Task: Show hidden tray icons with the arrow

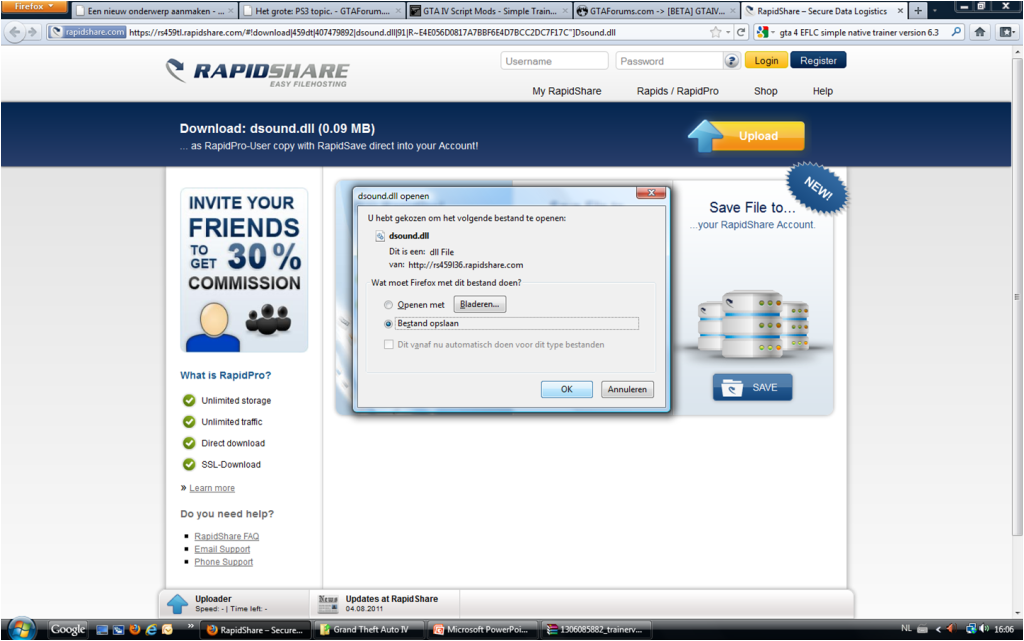Action: coord(938,629)
